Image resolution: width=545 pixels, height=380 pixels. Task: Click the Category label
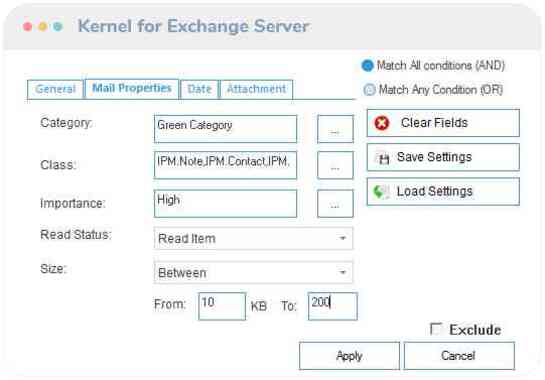click(x=66, y=123)
